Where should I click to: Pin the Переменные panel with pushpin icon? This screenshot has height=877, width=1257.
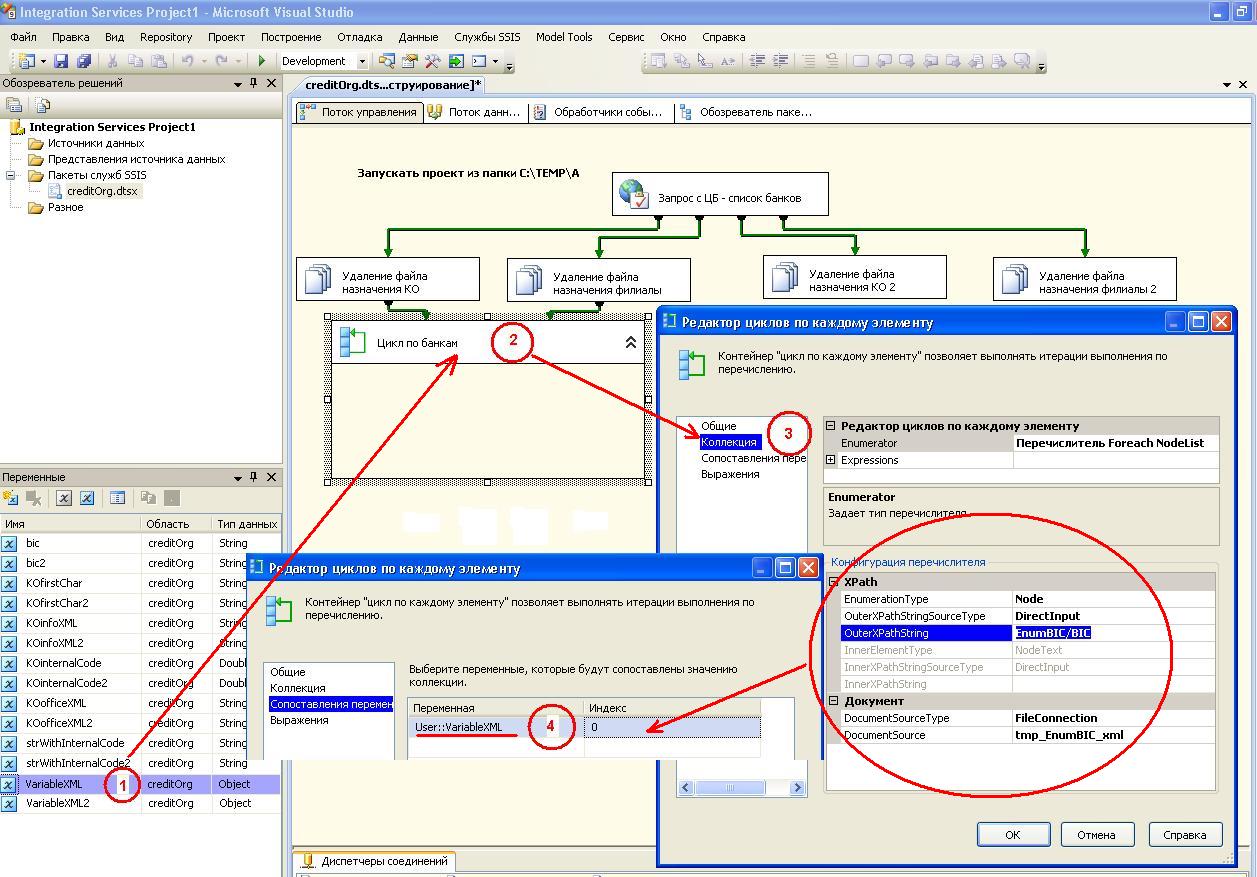254,478
